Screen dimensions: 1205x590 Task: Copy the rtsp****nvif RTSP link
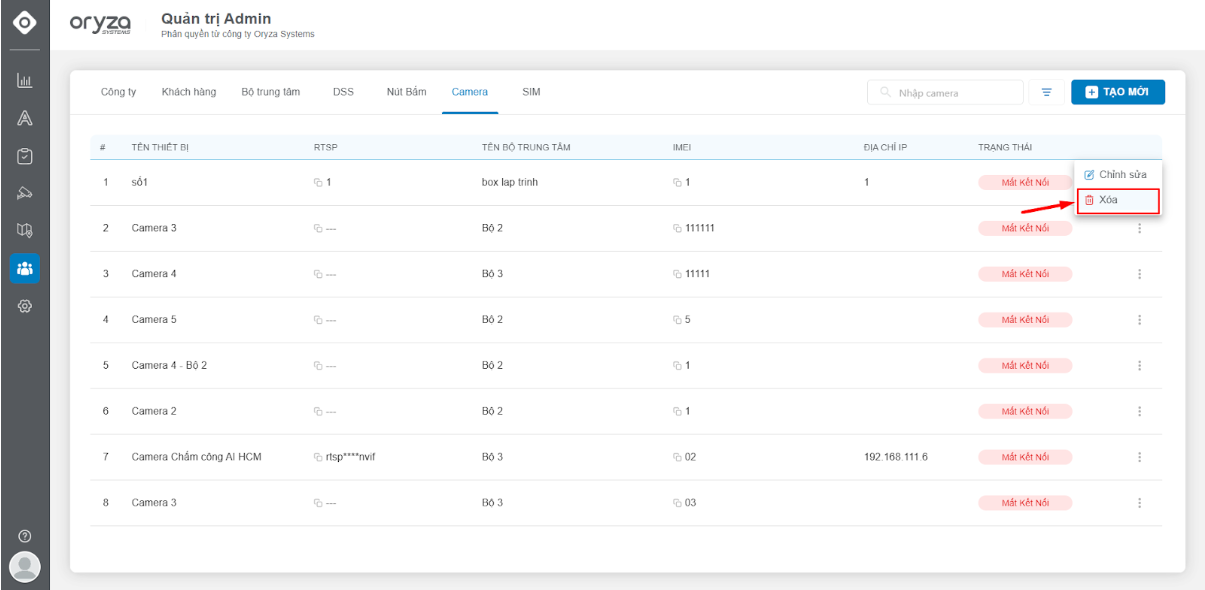pyautogui.click(x=318, y=457)
